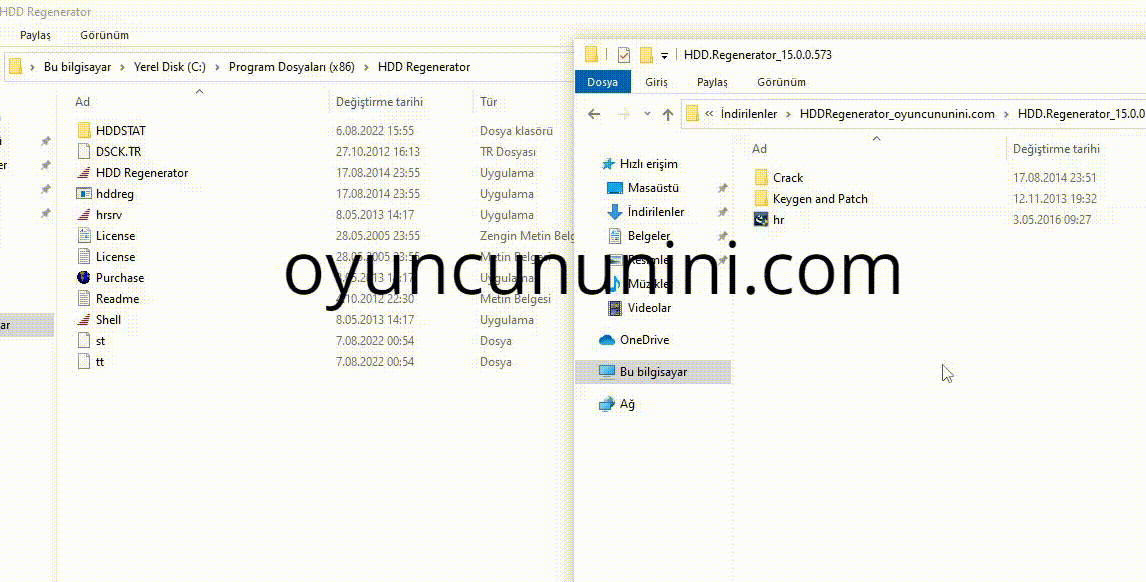Click the forward navigation arrow
This screenshot has width=1146, height=582.
(x=623, y=114)
